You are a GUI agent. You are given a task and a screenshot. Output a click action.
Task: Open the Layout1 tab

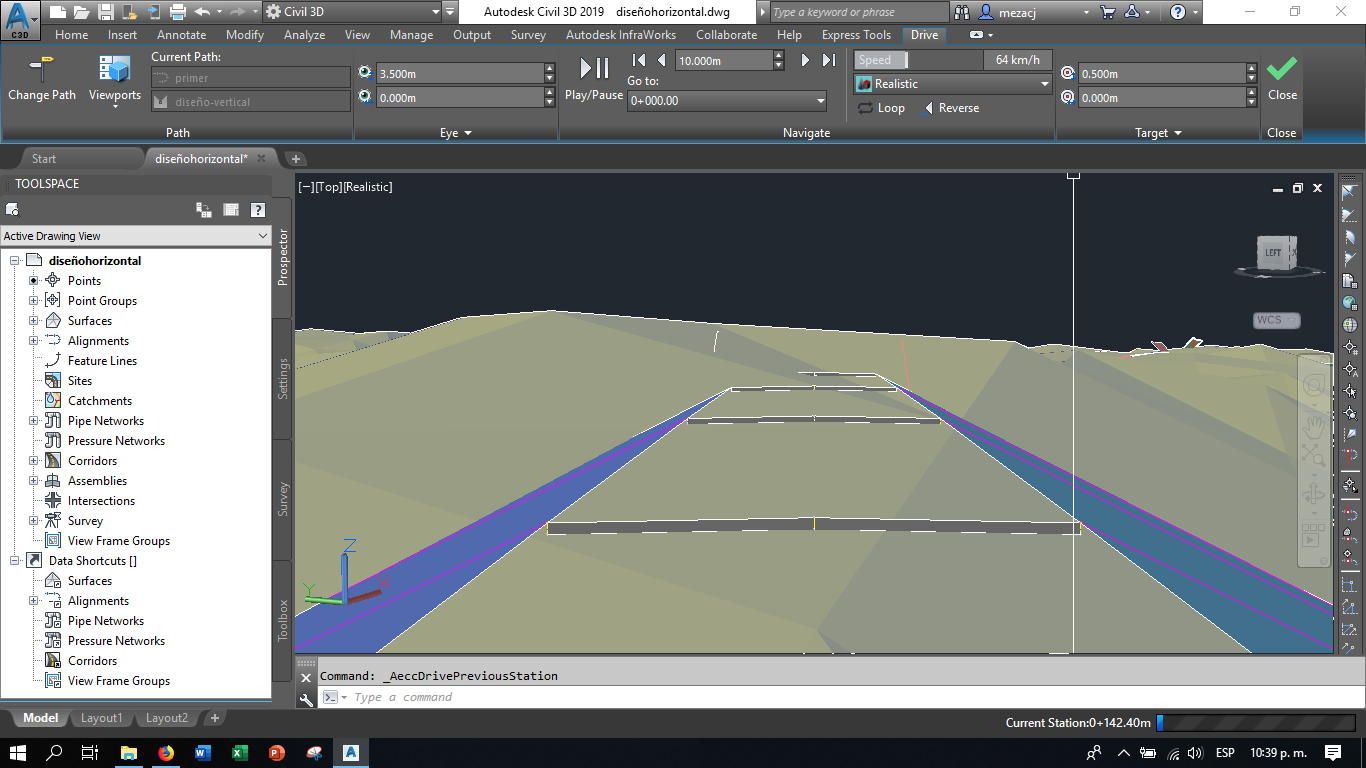coord(101,718)
